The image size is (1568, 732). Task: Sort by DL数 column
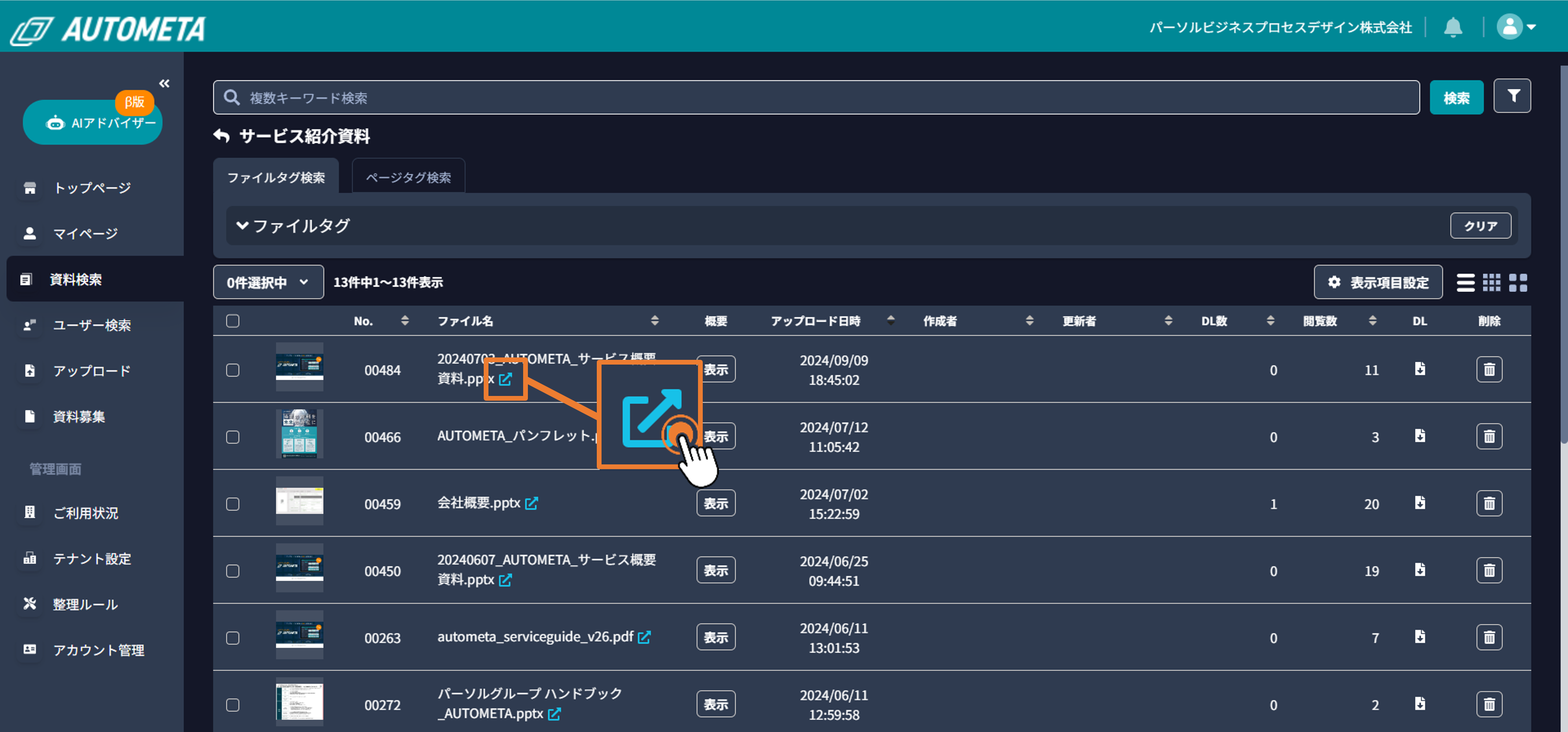1271,321
